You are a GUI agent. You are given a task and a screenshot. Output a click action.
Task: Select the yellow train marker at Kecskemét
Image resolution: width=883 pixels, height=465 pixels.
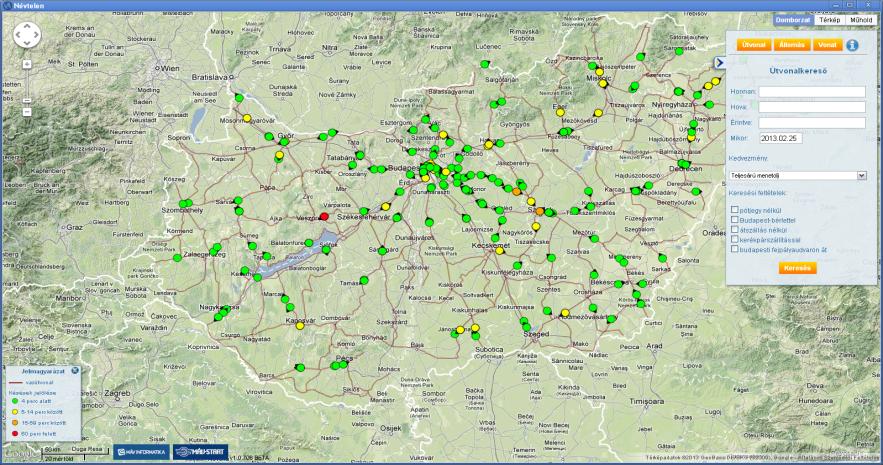click(499, 251)
